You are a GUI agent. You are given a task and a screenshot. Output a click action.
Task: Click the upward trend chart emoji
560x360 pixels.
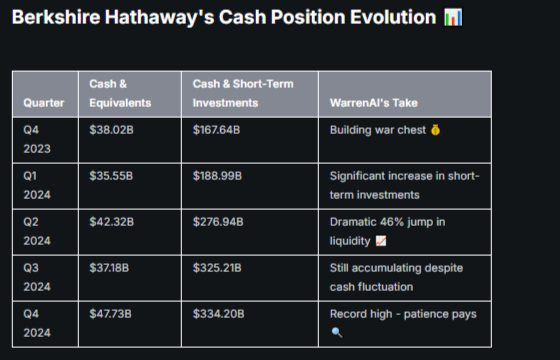pos(381,241)
